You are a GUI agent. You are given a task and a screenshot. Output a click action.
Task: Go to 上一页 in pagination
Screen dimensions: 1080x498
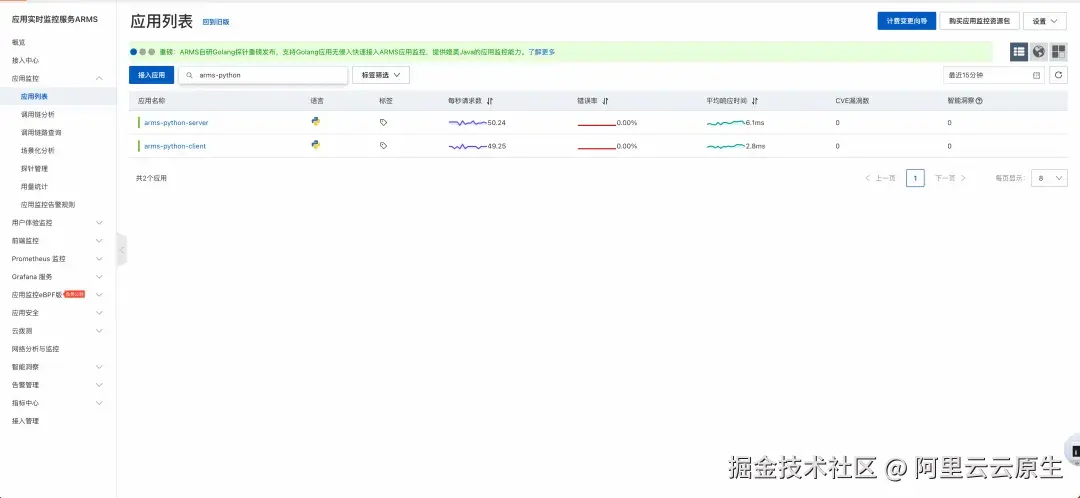(880, 178)
